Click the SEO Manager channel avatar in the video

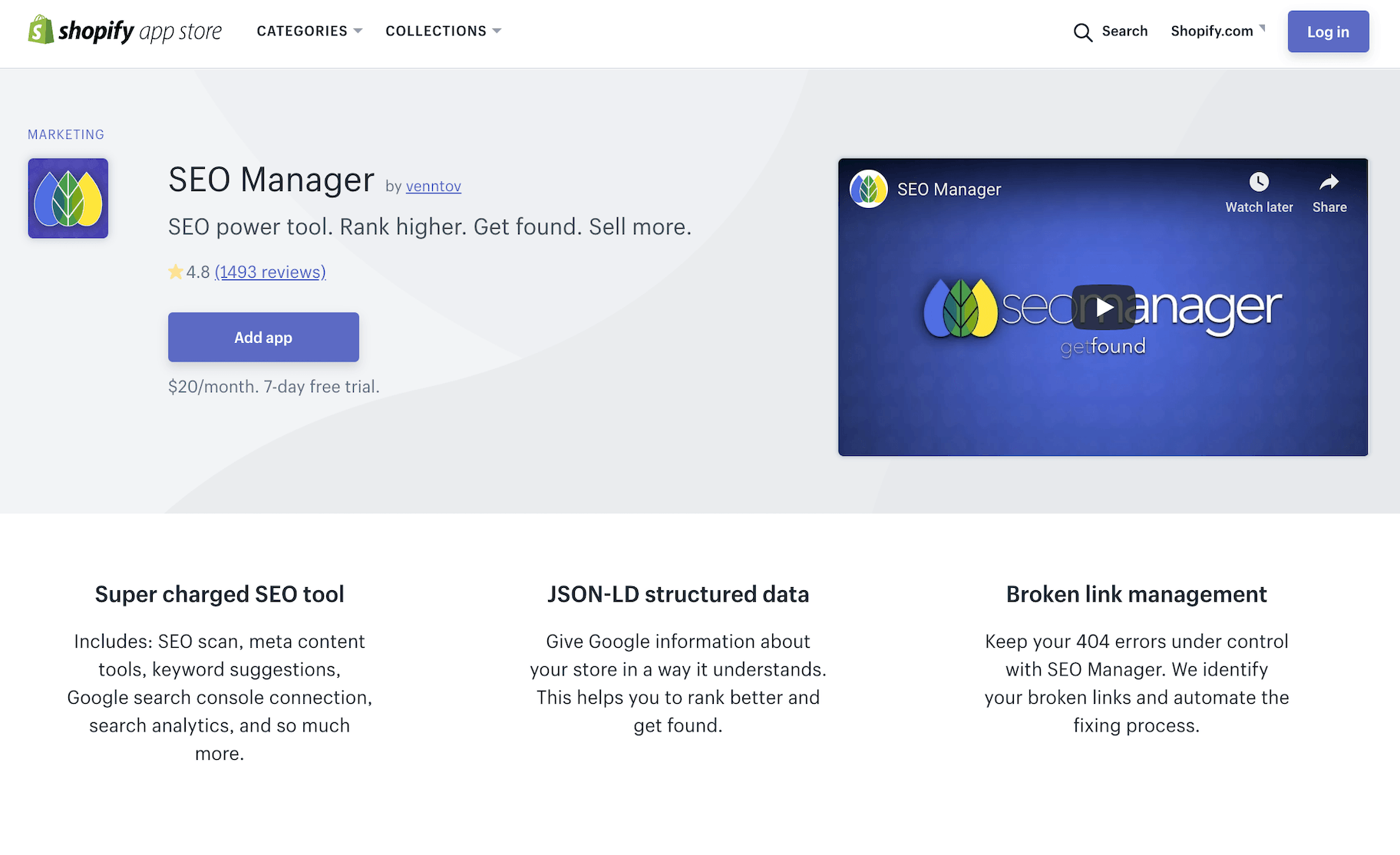coord(868,188)
